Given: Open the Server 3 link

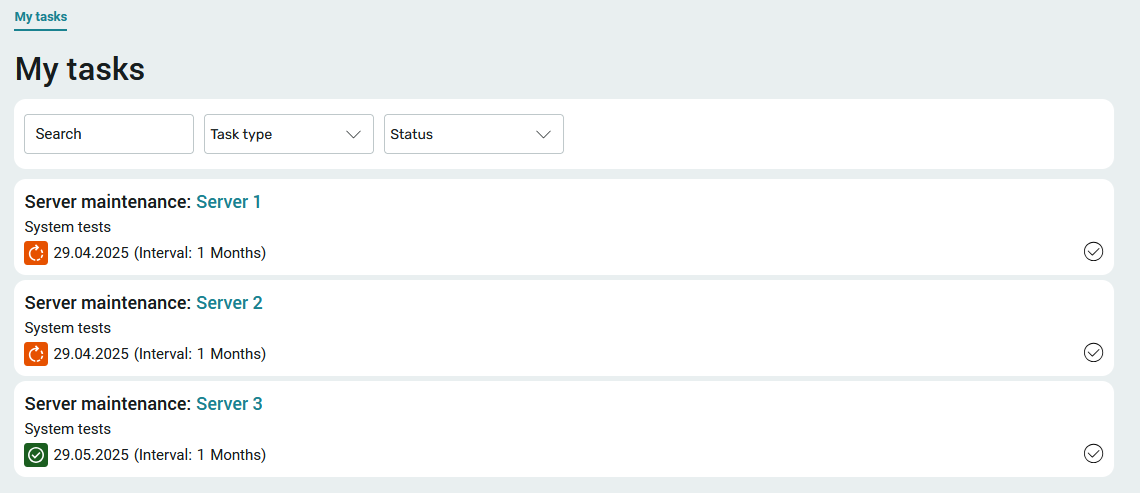Looking at the screenshot, I should [x=229, y=404].
